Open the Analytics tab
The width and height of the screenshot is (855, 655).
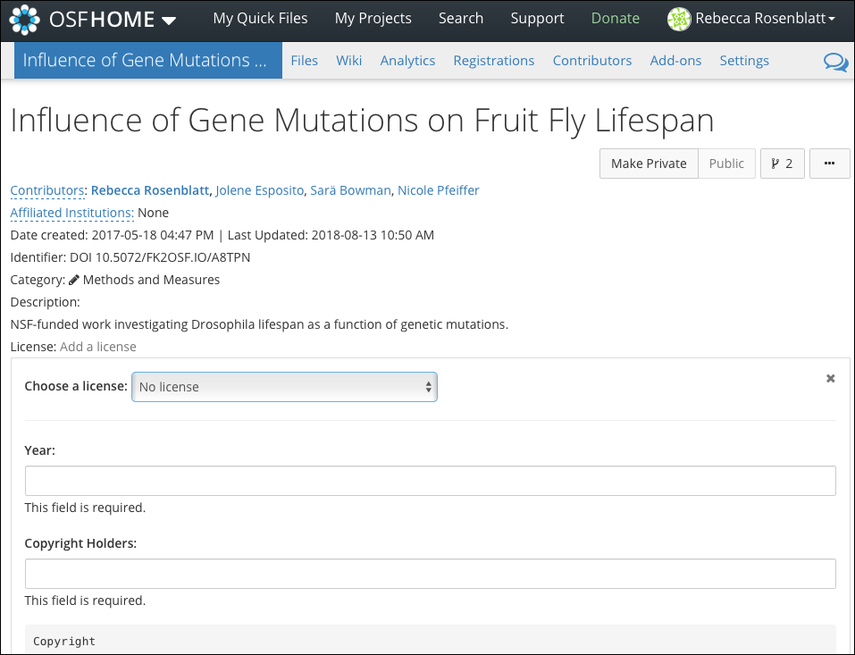tap(407, 61)
